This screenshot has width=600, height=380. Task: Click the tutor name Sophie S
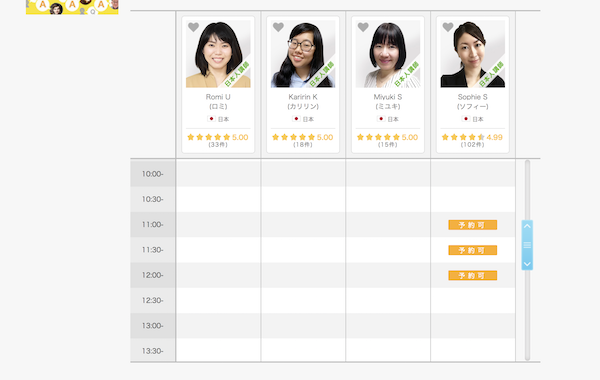point(473,97)
